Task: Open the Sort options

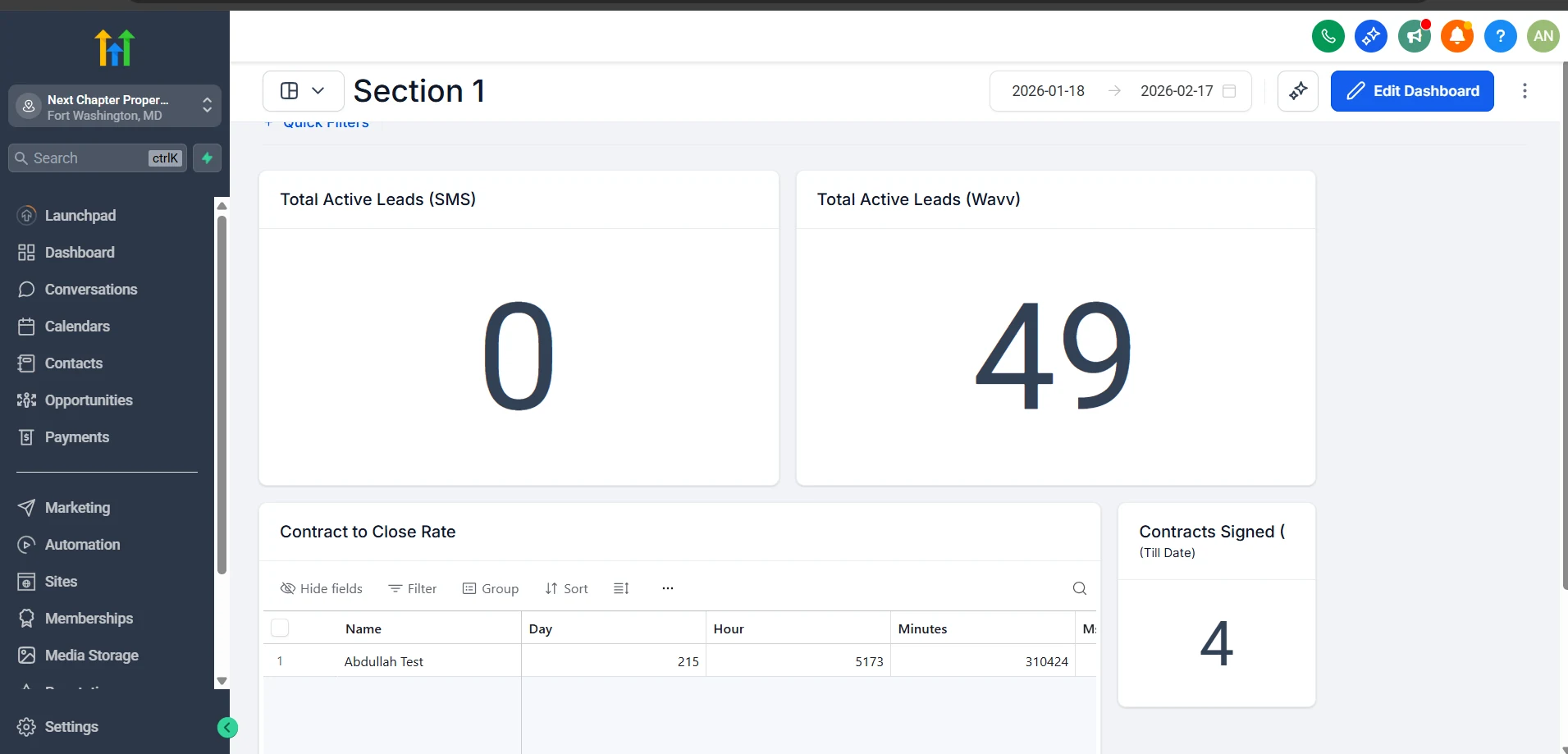Action: click(566, 588)
